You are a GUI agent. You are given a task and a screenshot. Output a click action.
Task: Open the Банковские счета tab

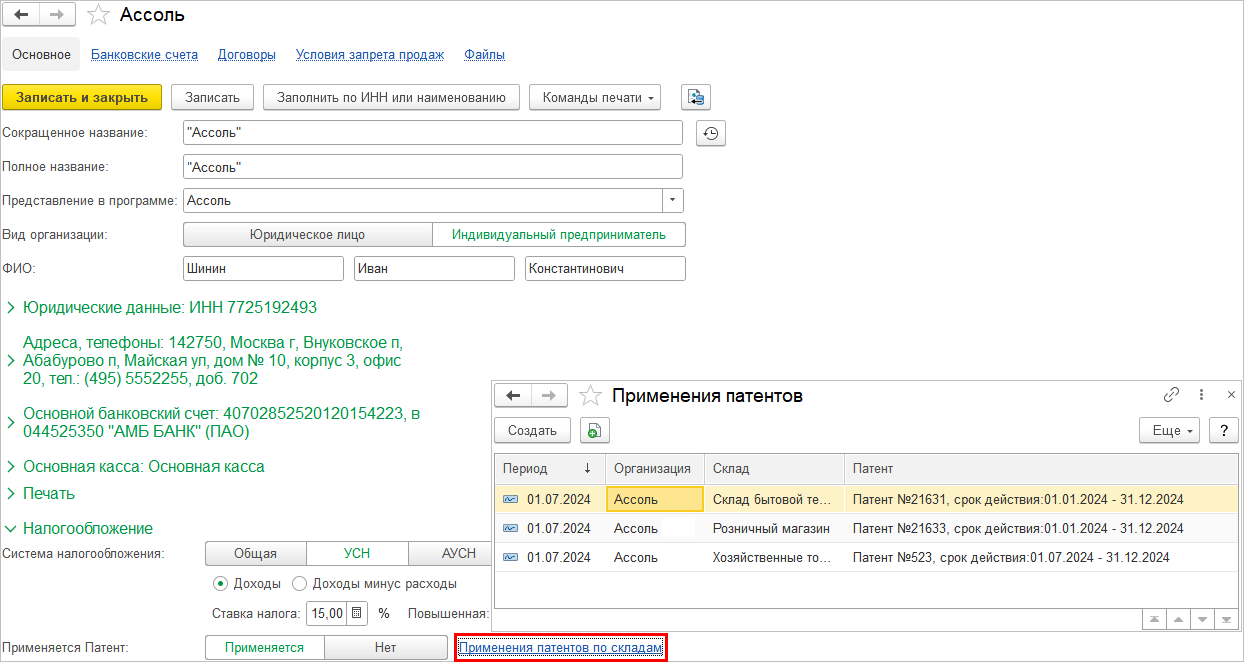144,55
